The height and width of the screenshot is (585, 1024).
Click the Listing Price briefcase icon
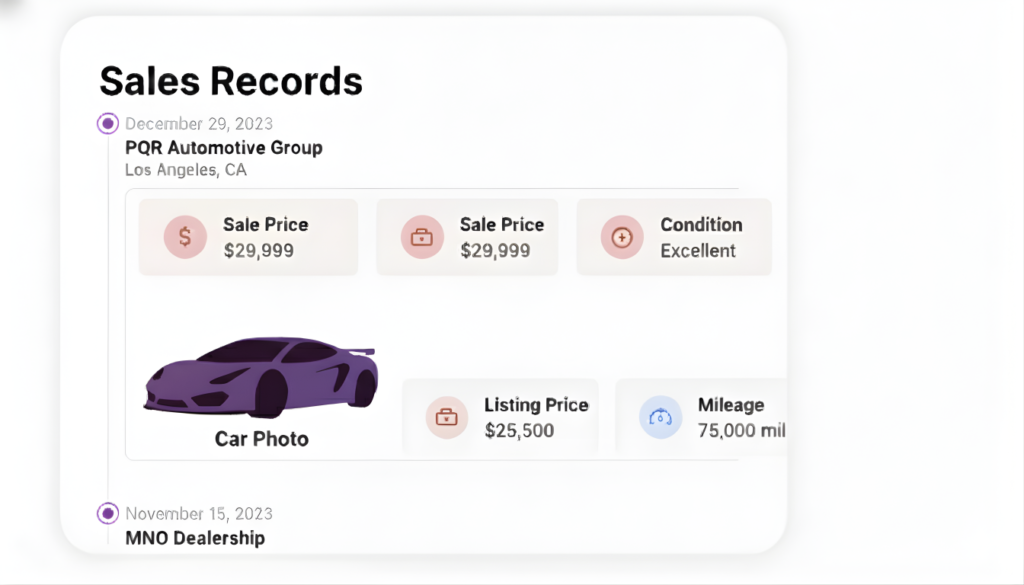click(x=446, y=417)
